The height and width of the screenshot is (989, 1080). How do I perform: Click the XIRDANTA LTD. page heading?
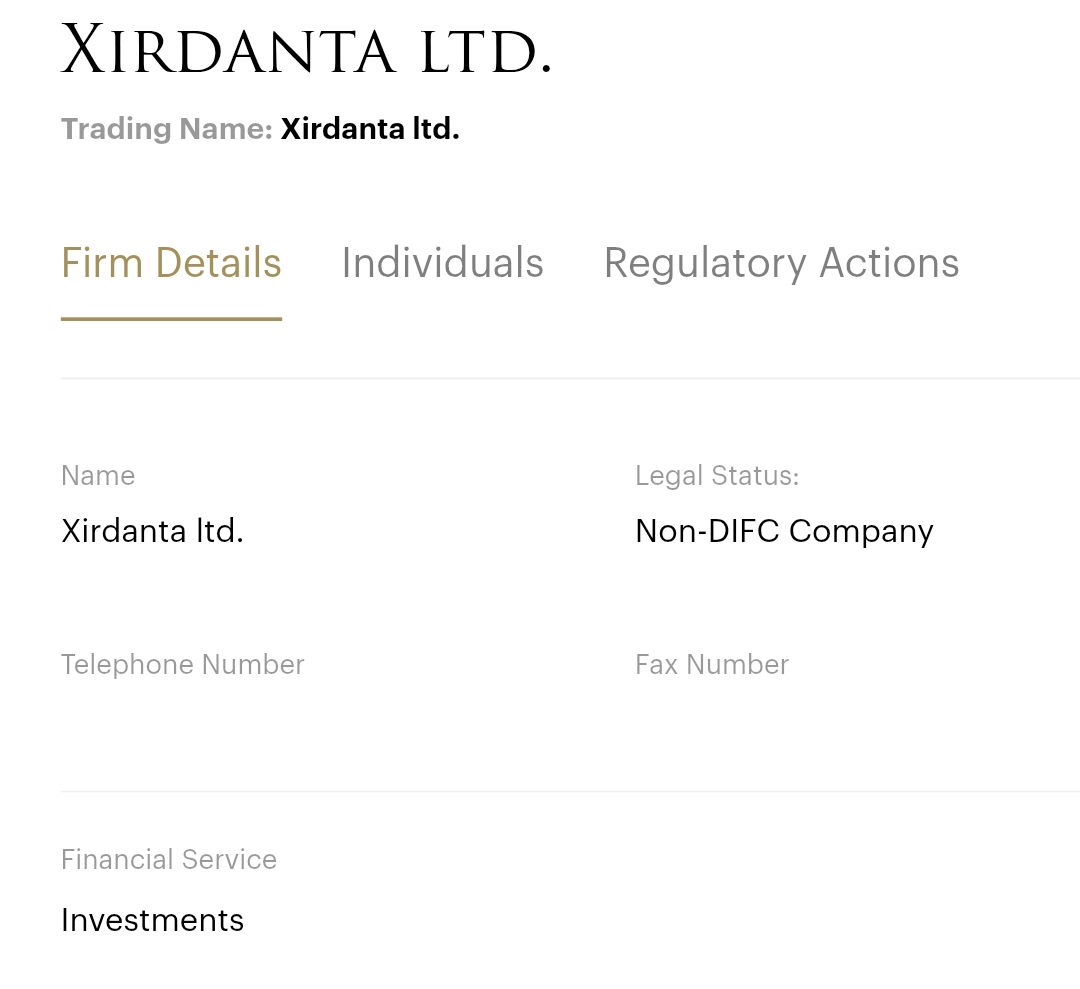[306, 51]
